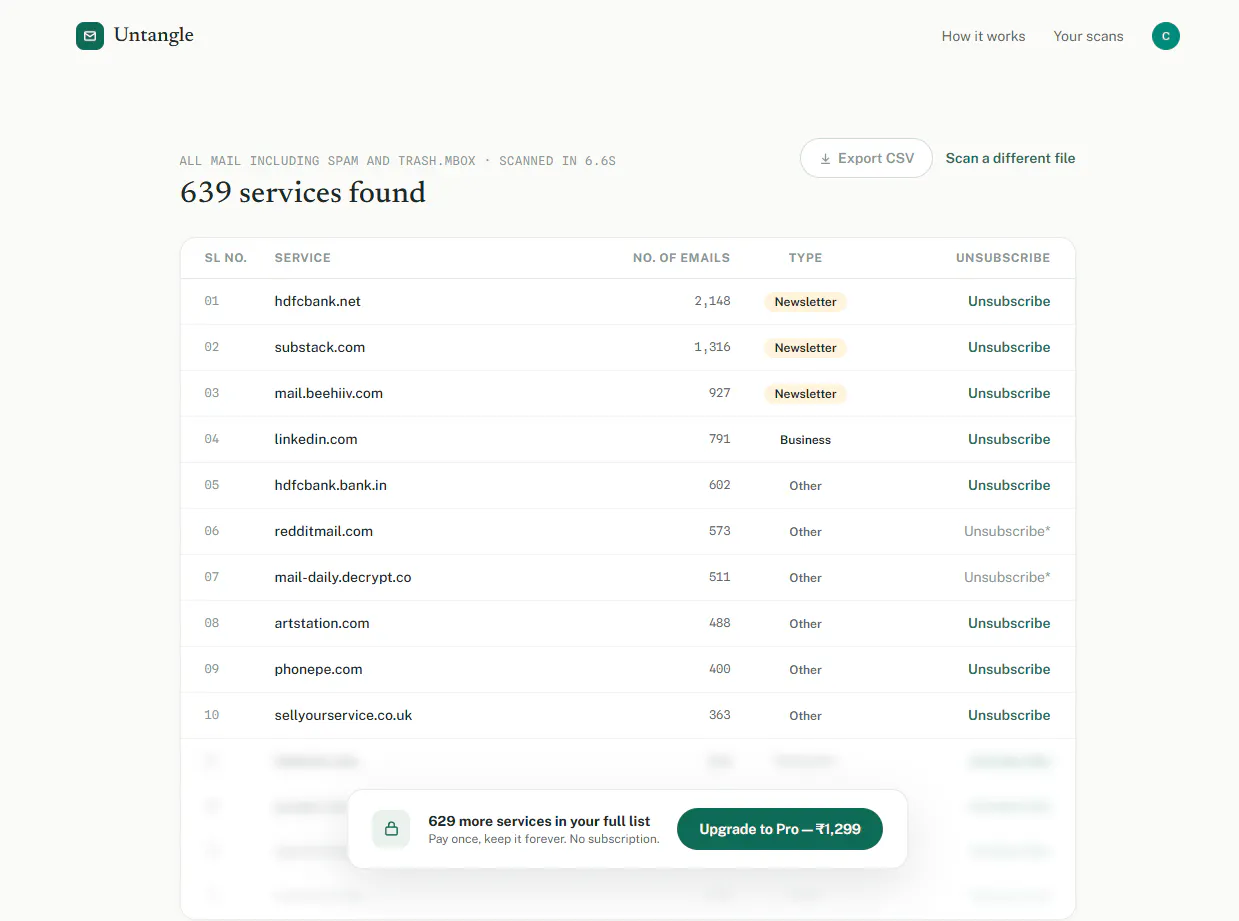Select the hdfcbank.net service name
The width and height of the screenshot is (1239, 921).
(x=317, y=301)
